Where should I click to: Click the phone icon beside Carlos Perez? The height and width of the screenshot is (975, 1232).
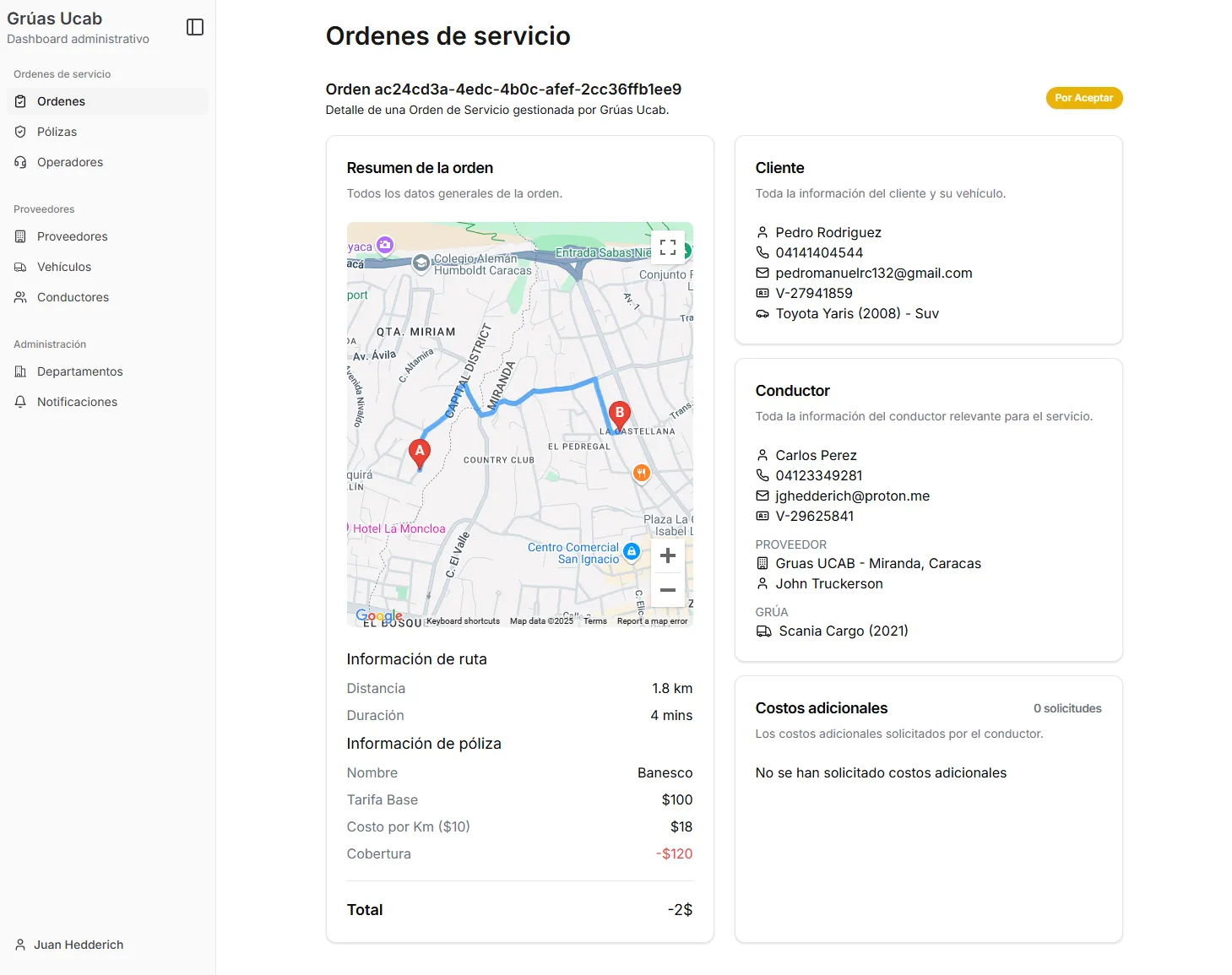(763, 475)
